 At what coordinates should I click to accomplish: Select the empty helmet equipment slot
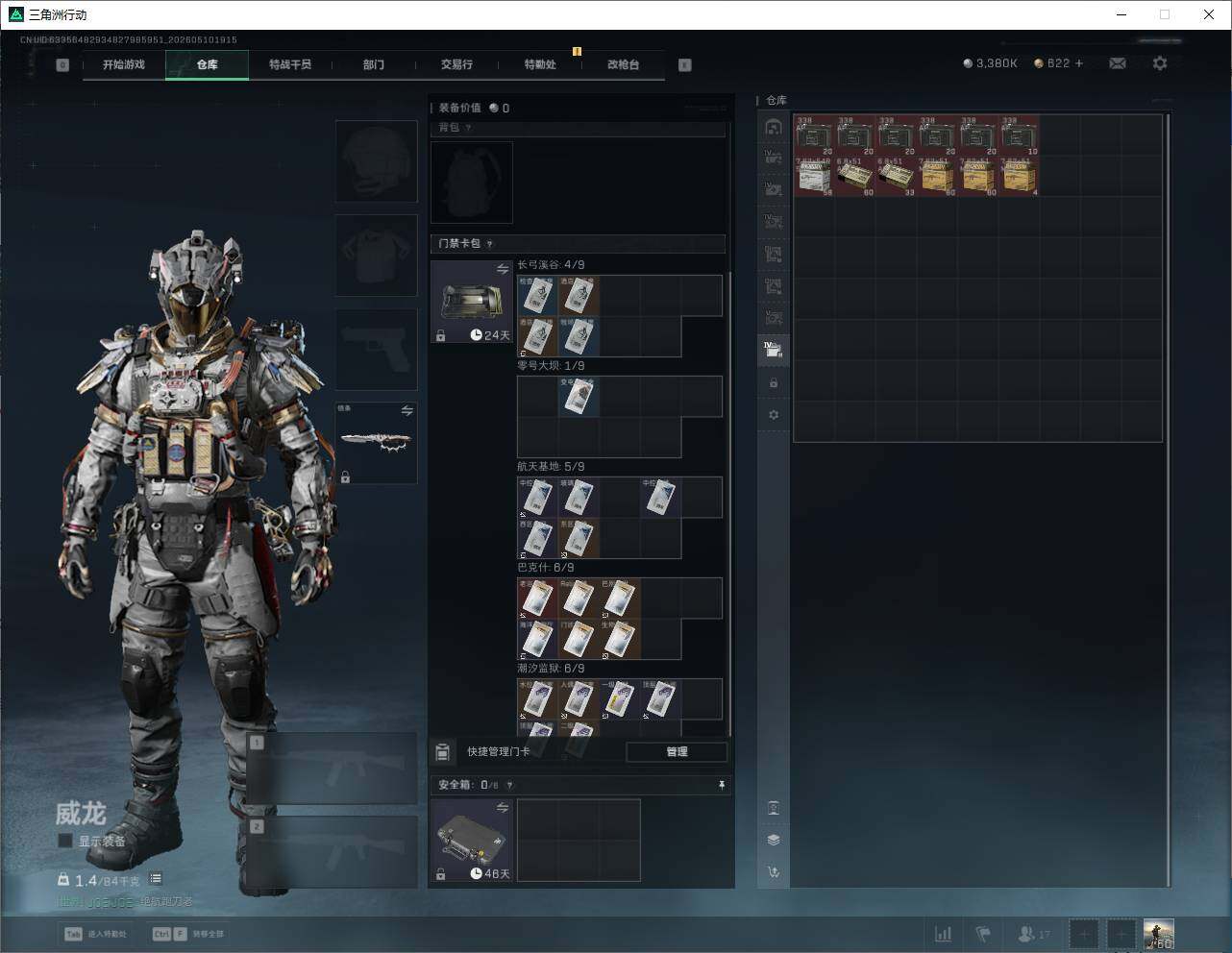tap(377, 161)
